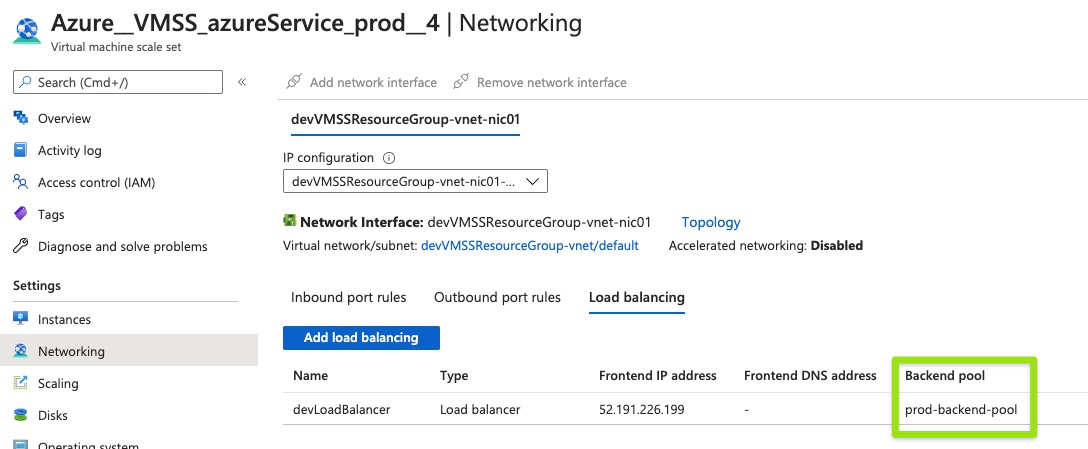
Task: Click the Frontend IP address column header
Action: coord(657,375)
